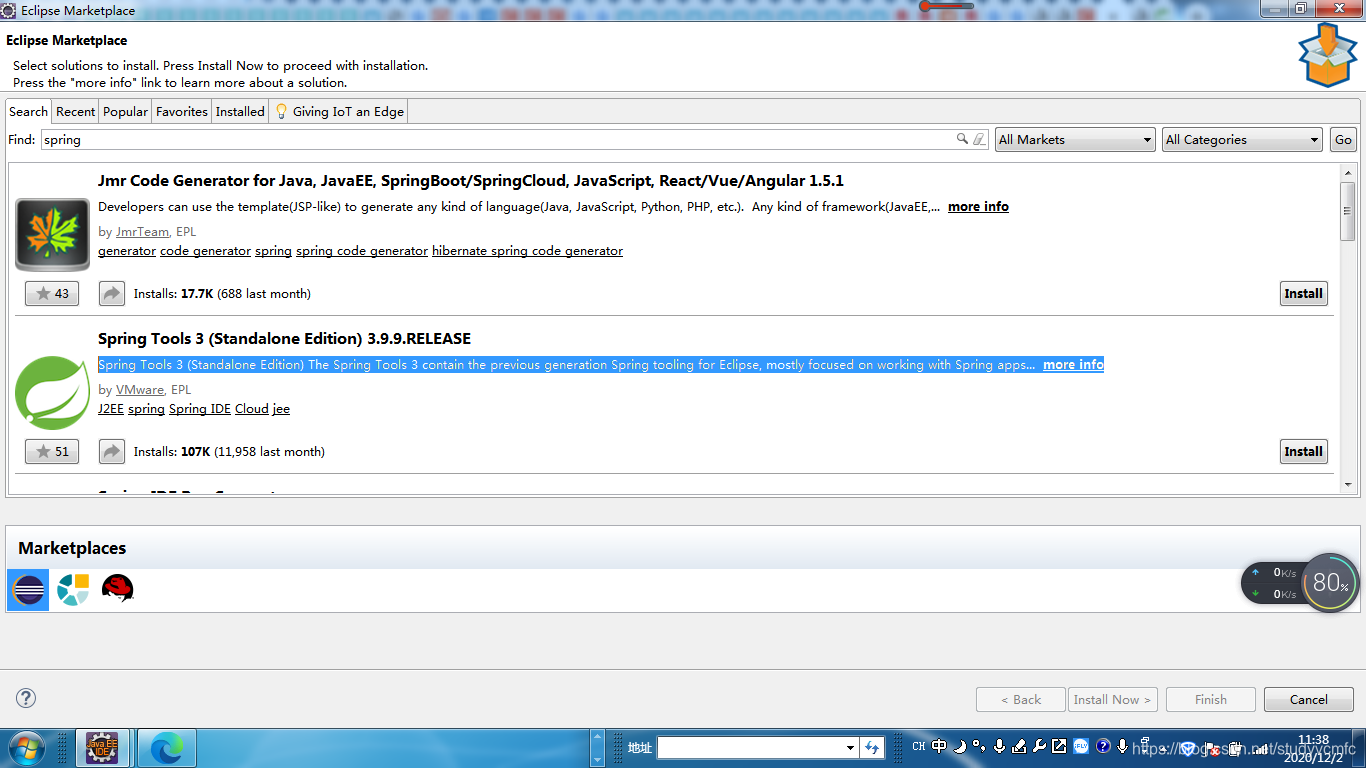Share the Spring Tools 3 entry
This screenshot has height=768, width=1366.
click(x=111, y=451)
